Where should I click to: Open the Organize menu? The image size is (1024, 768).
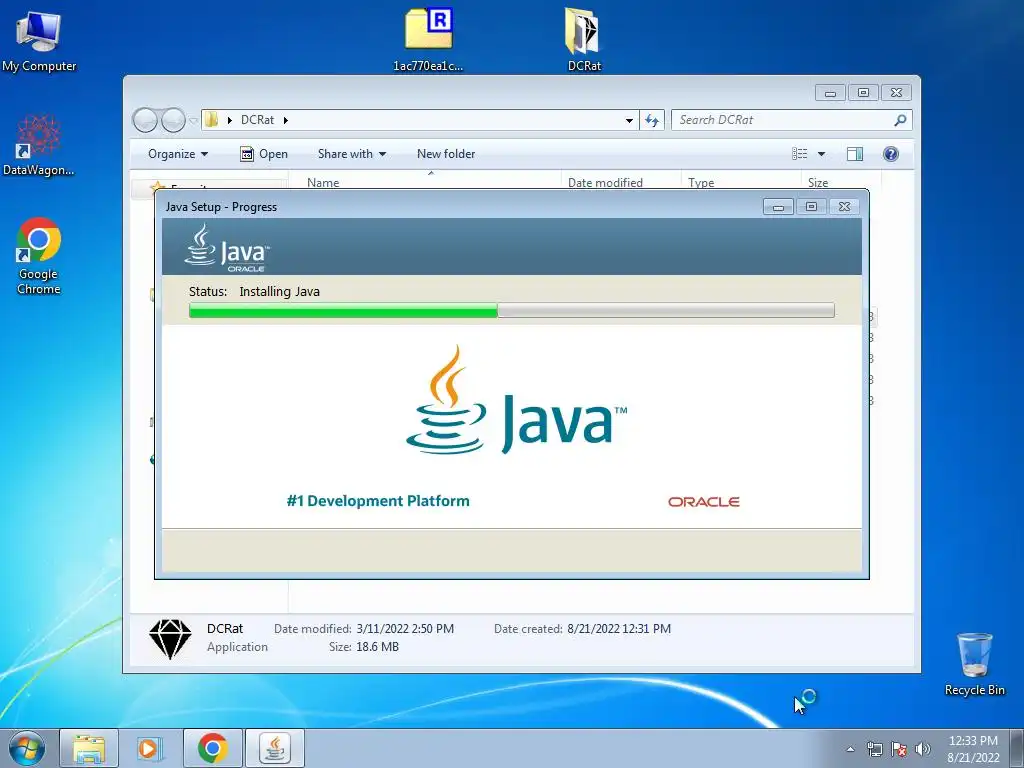(178, 154)
